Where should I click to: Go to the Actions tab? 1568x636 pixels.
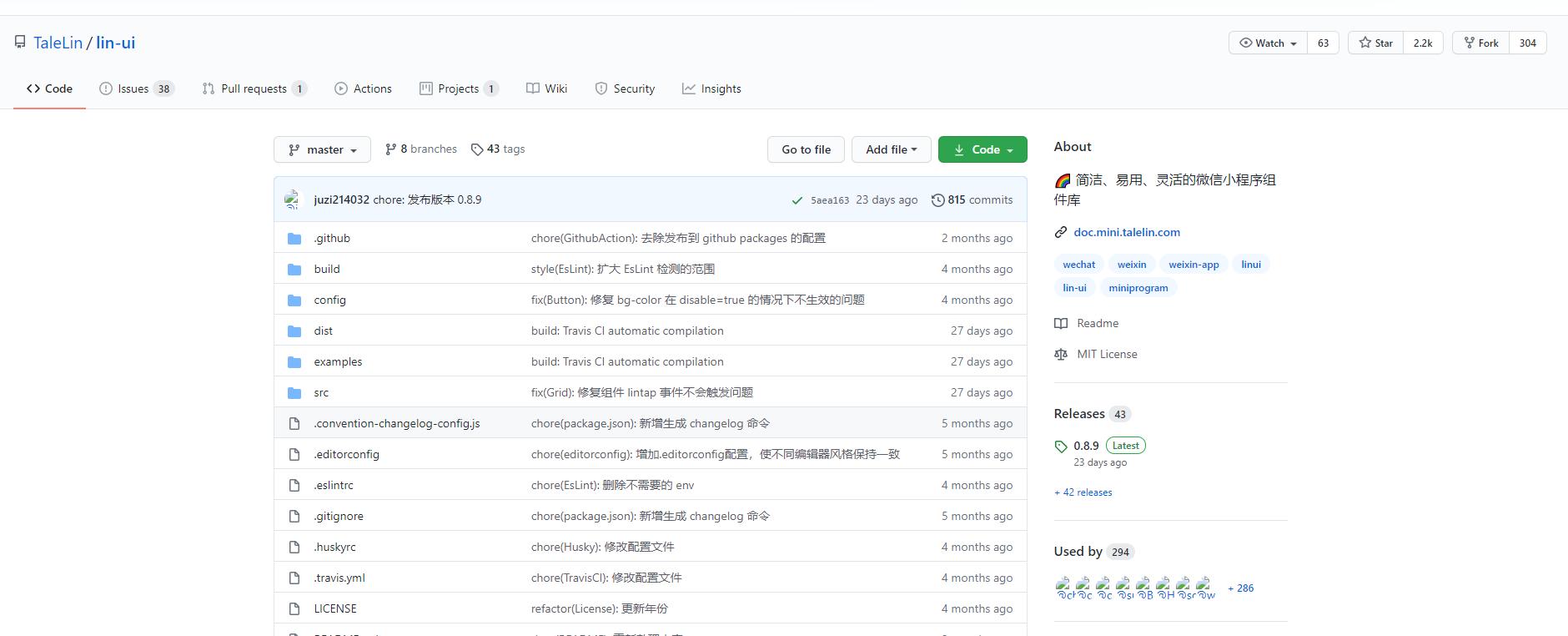coord(363,88)
